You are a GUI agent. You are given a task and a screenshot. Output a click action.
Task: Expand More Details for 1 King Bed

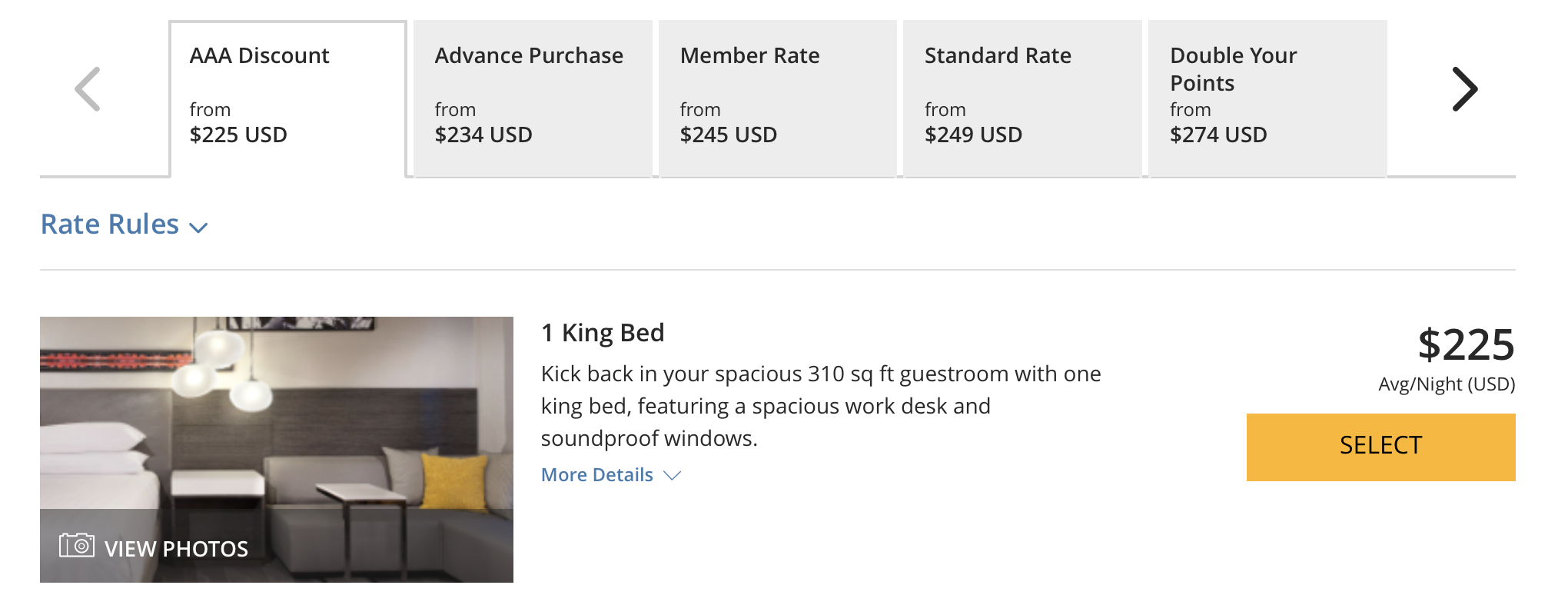(x=610, y=475)
